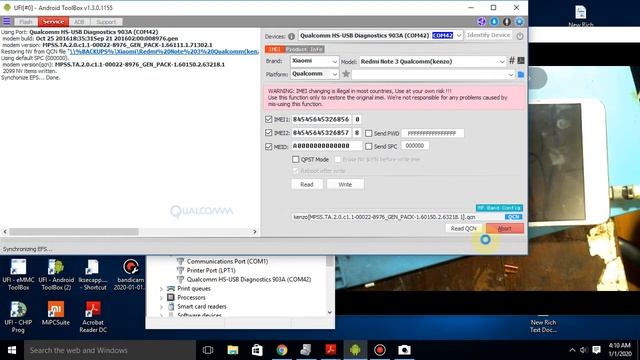Open the Windows Start menu

(12, 350)
